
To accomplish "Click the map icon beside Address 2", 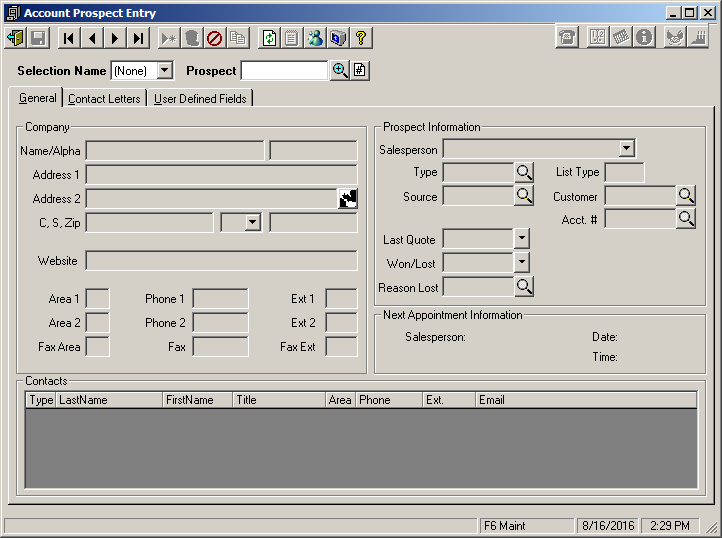I will (x=348, y=199).
